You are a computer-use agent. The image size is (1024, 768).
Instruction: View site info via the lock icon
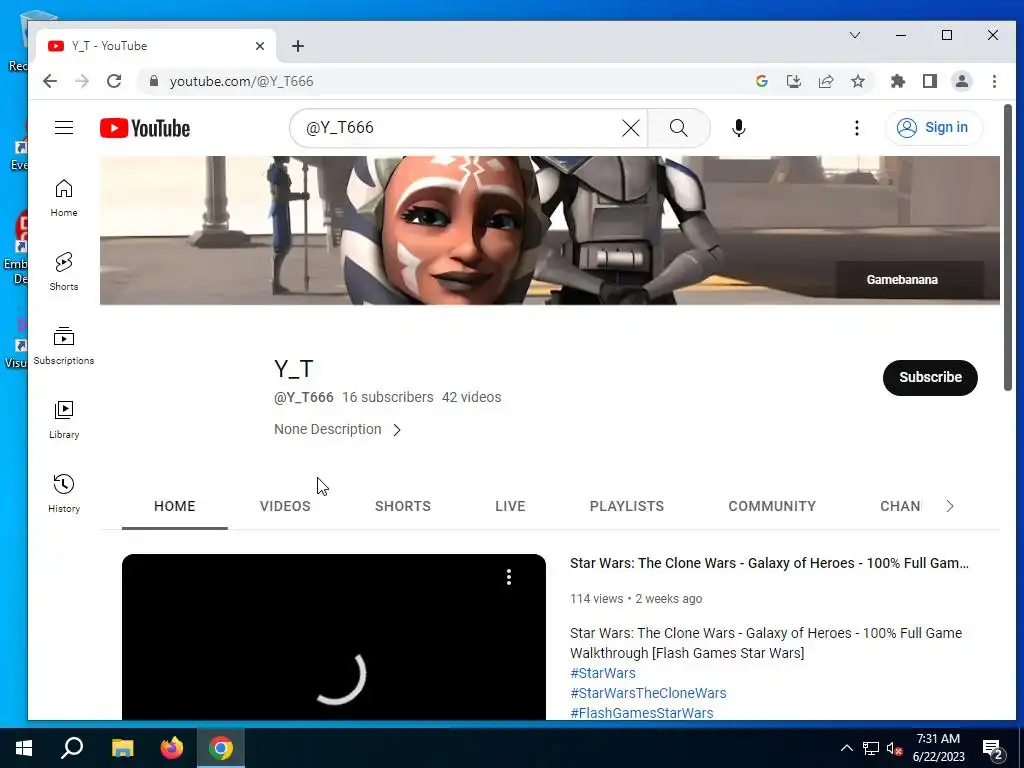tap(154, 81)
